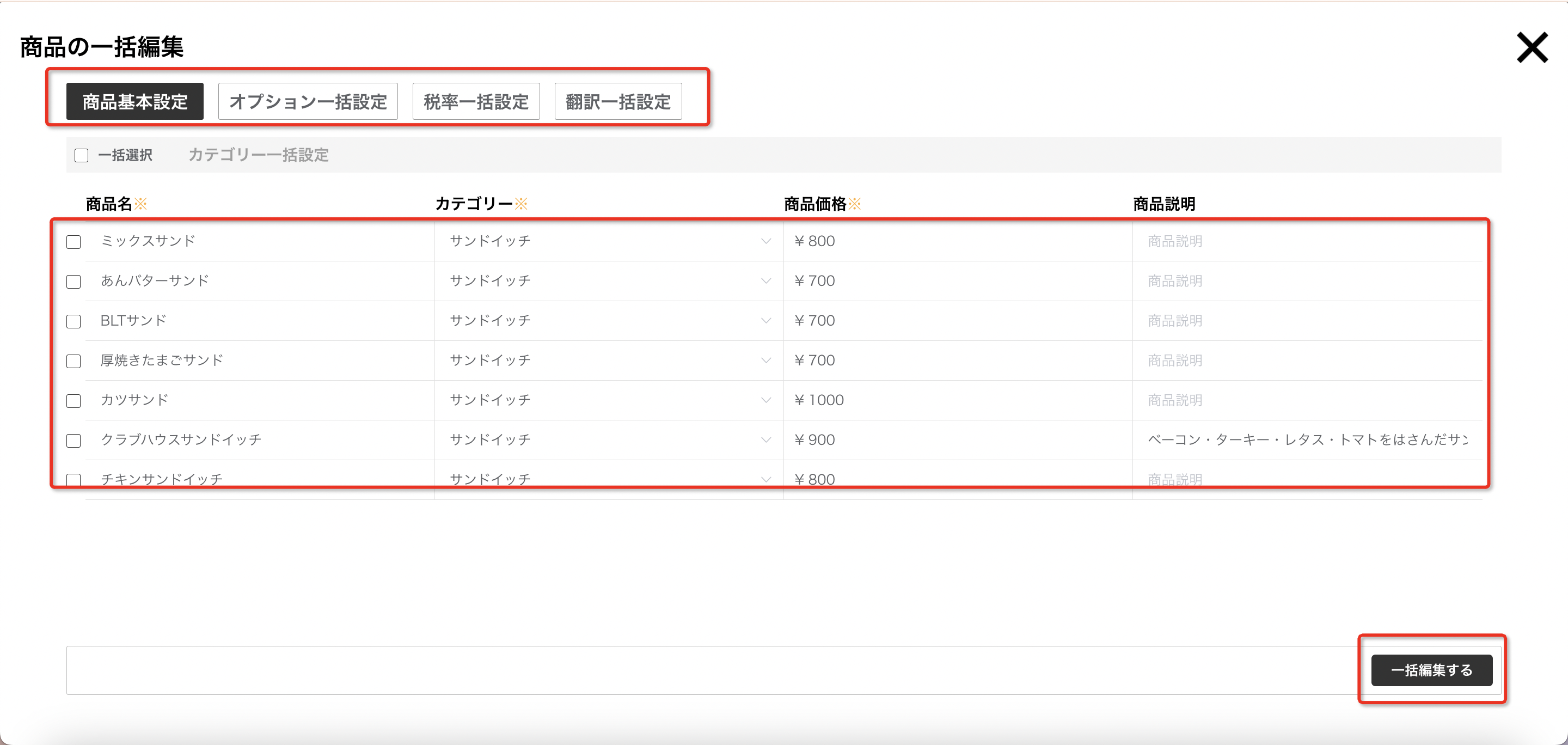This screenshot has height=745, width=1568.
Task: Check the BLTサンド row checkbox
Action: click(x=73, y=321)
